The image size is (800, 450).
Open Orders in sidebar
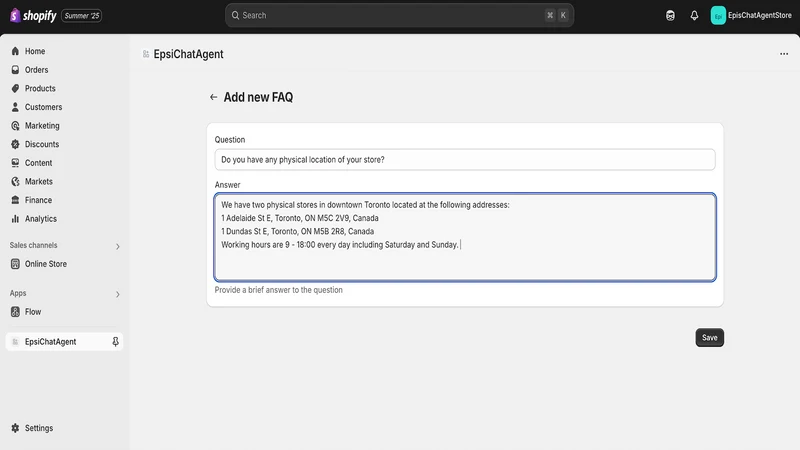point(36,70)
